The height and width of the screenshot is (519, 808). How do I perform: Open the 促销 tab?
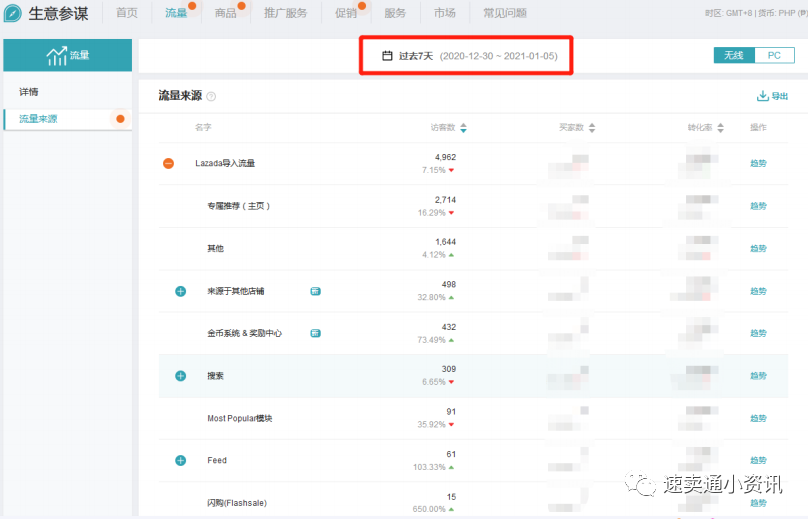coord(346,13)
